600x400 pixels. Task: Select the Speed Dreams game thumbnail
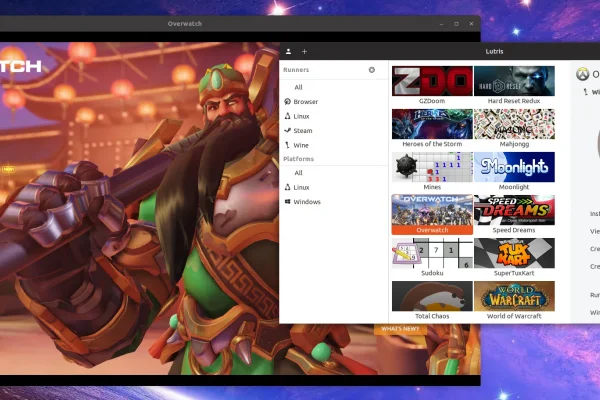coord(514,210)
